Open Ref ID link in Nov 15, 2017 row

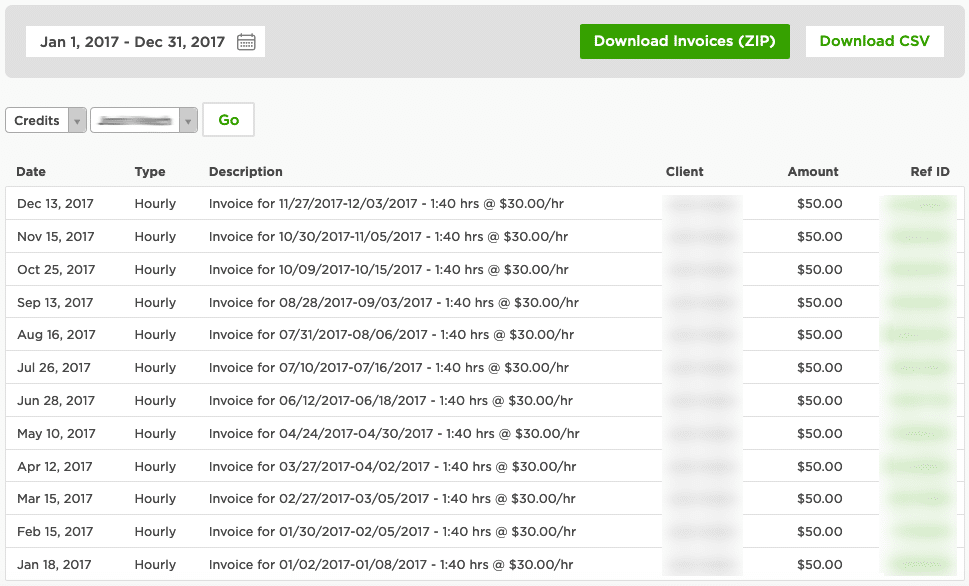tap(918, 237)
